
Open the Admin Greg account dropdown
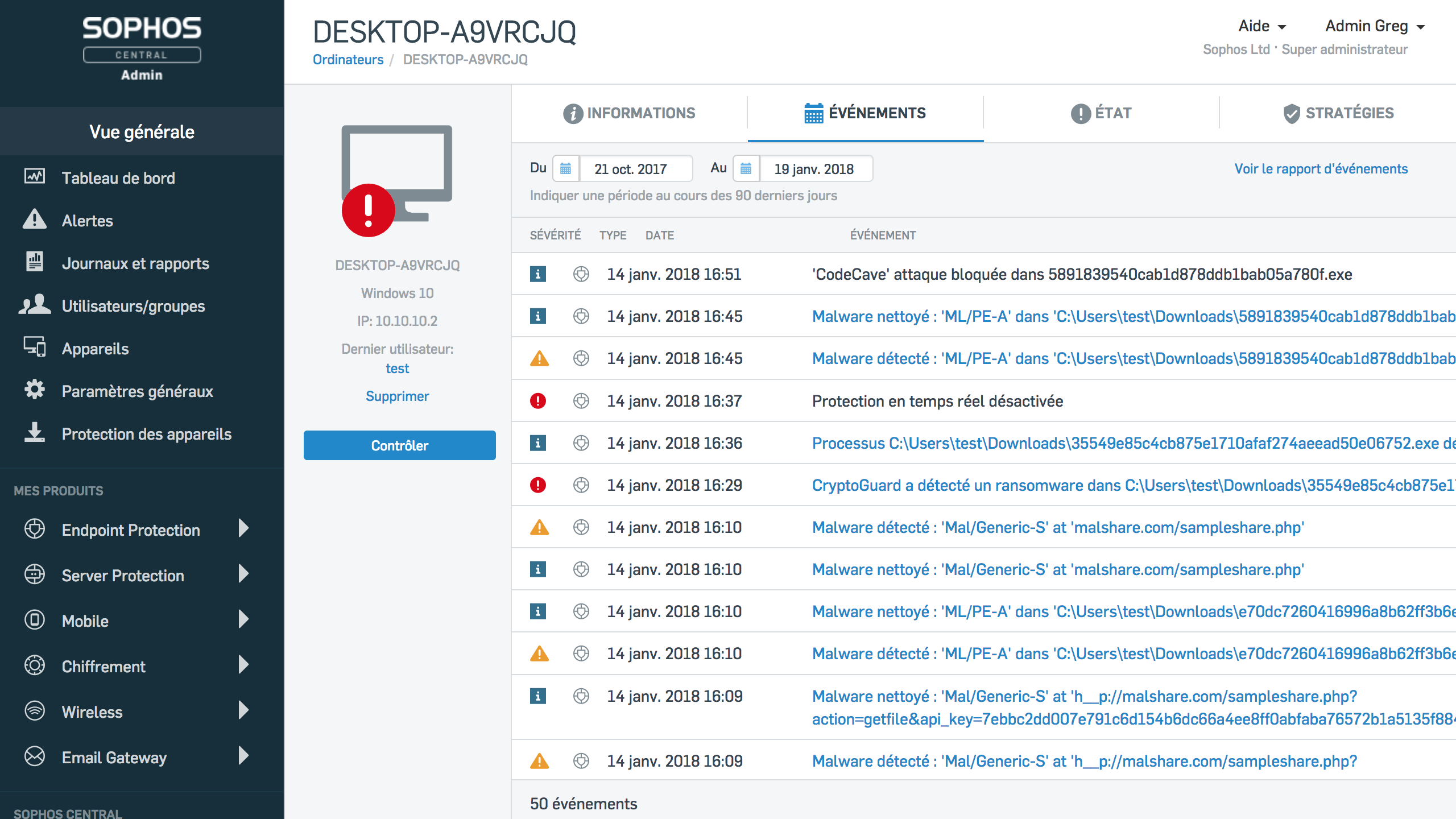(x=1375, y=26)
